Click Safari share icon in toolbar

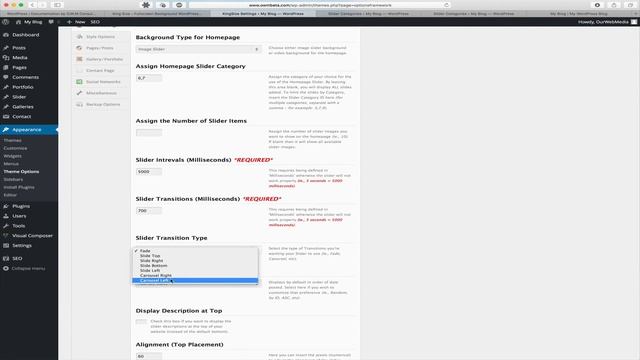click(x=614, y=5)
